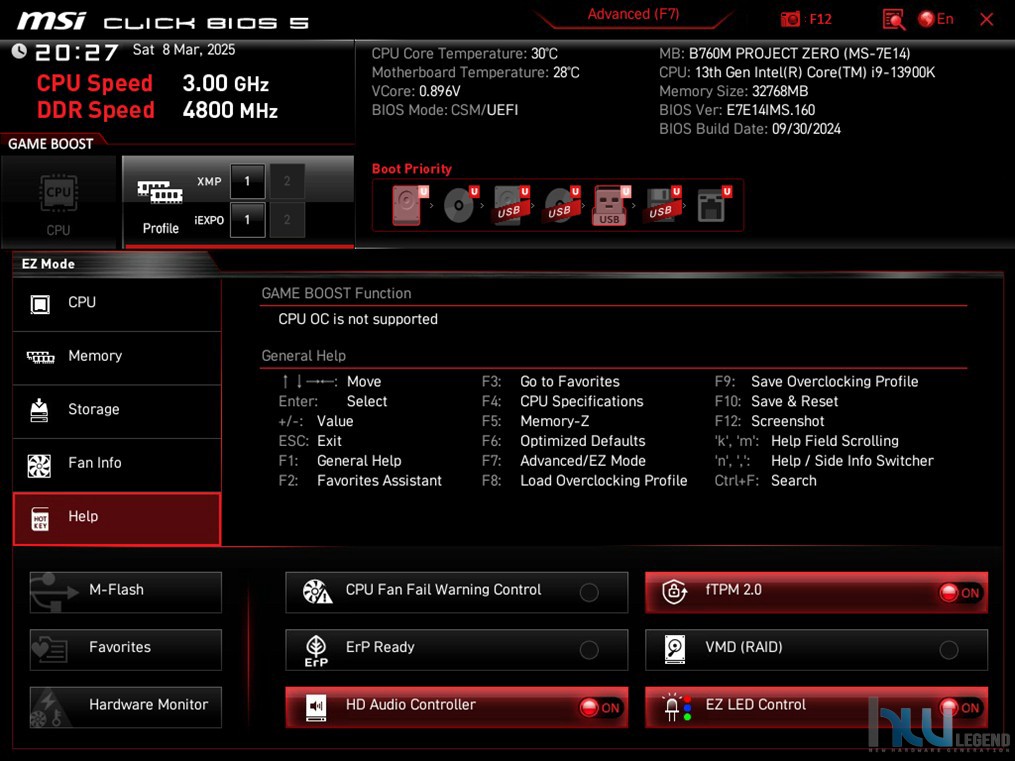Viewport: 1015px width, 761px height.
Task: Show the Fan Info section
Action: (117, 465)
